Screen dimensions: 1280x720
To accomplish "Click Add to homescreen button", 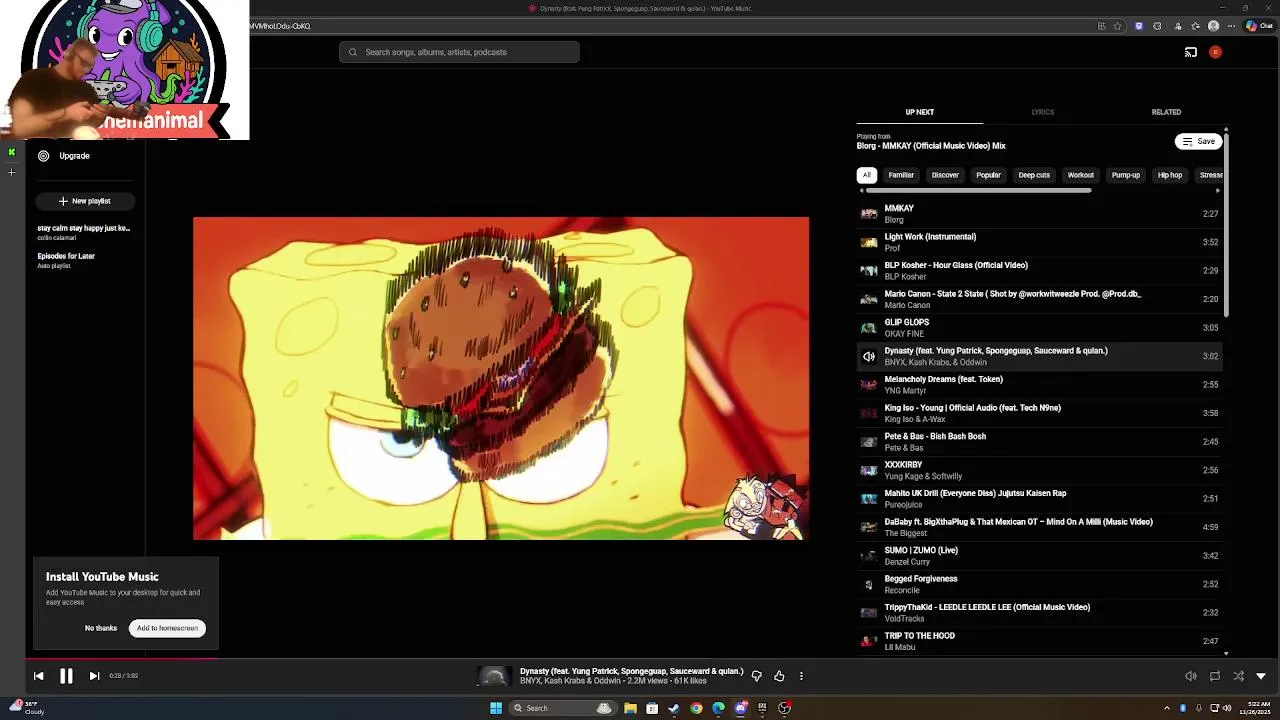I will coord(167,628).
